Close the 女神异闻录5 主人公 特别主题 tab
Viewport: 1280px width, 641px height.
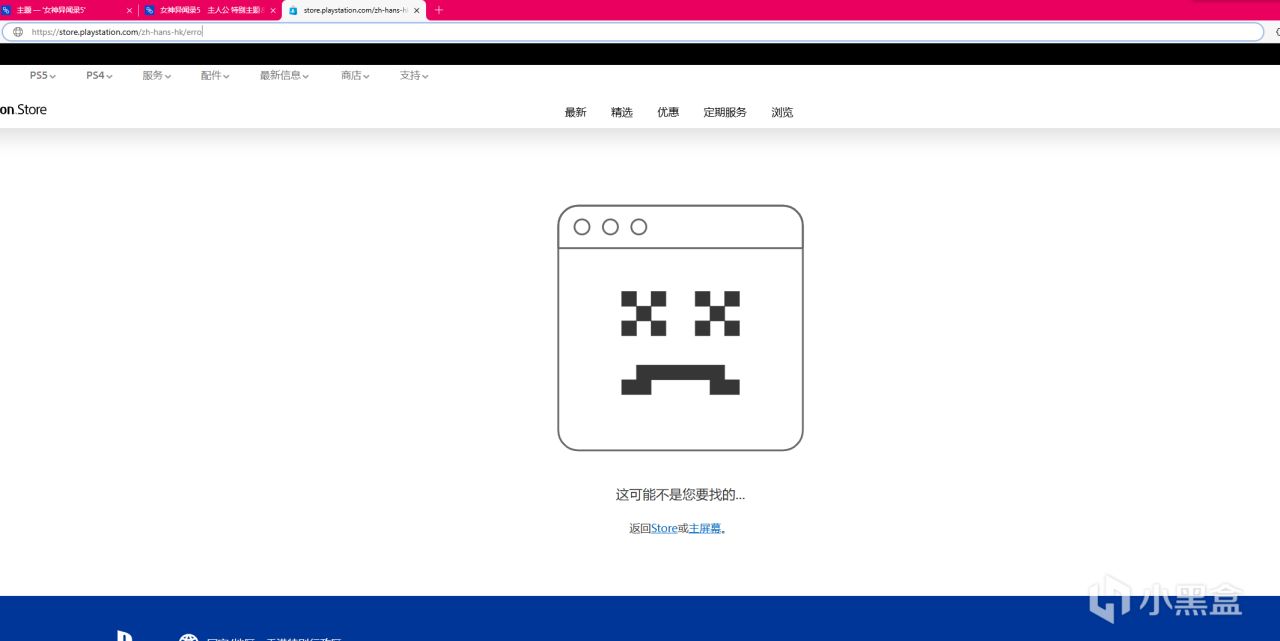point(273,10)
